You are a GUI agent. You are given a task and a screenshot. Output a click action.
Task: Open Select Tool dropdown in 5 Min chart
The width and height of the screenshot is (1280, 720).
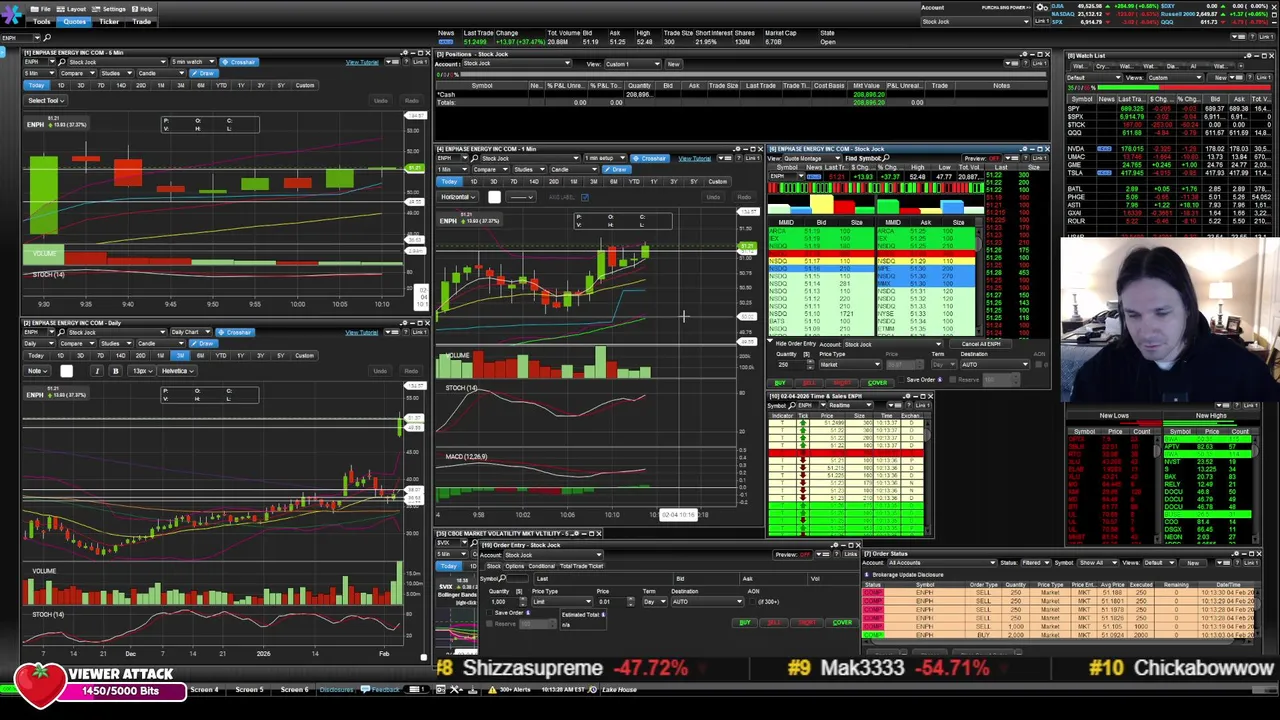coord(47,101)
